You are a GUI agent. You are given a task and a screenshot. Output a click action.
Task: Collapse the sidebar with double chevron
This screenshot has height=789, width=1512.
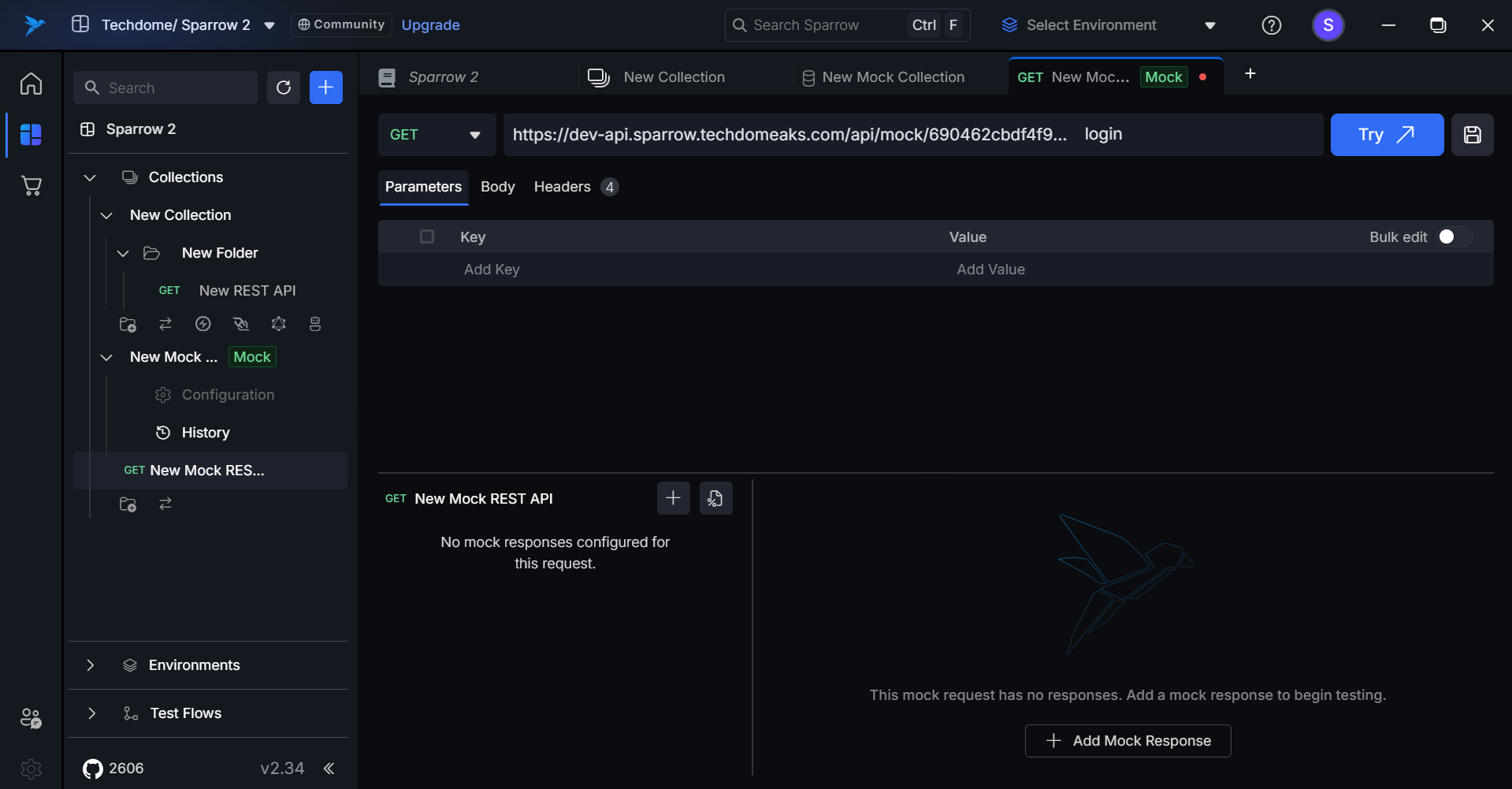(329, 769)
